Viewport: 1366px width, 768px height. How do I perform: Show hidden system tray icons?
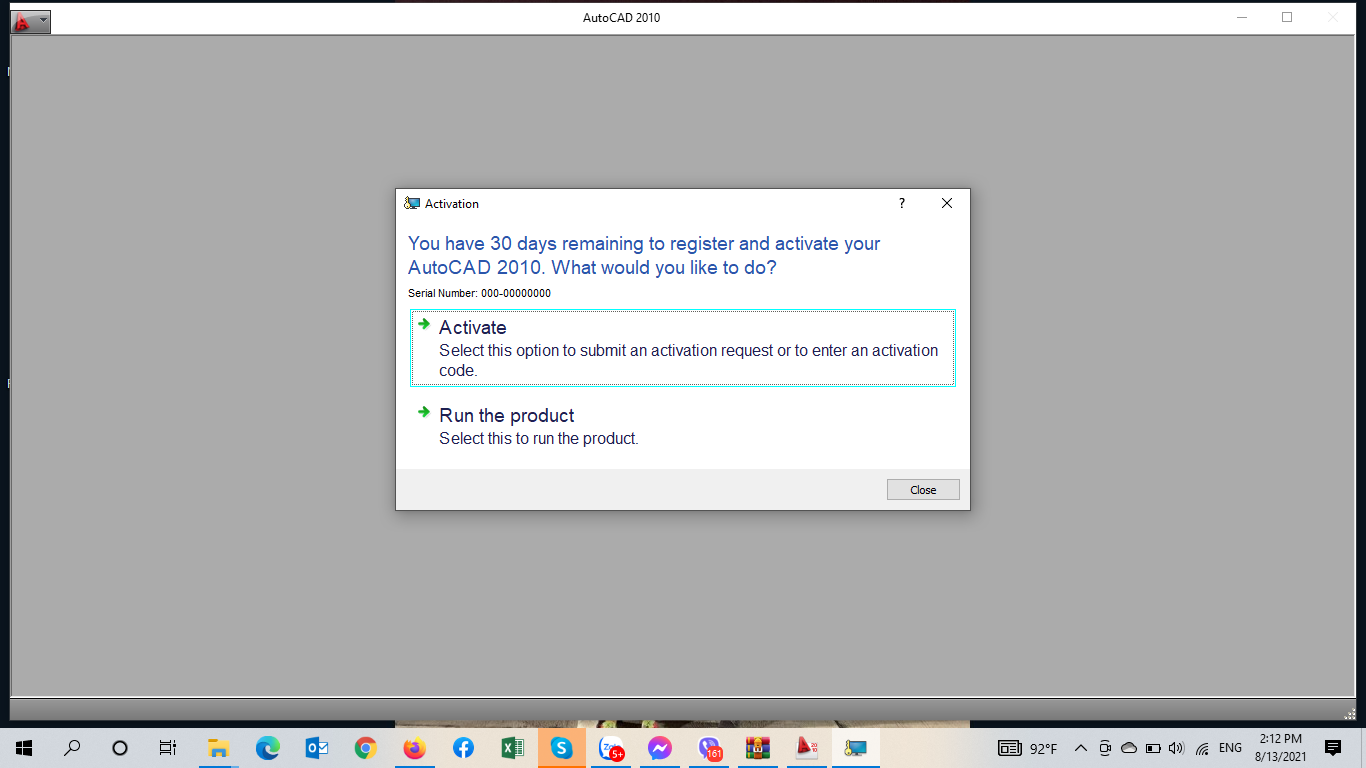[x=1080, y=748]
